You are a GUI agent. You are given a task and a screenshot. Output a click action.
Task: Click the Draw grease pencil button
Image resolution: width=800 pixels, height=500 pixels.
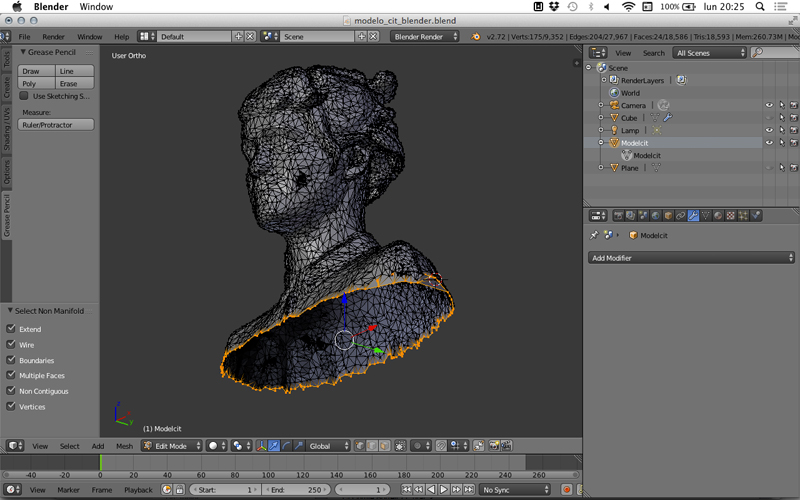(x=36, y=71)
